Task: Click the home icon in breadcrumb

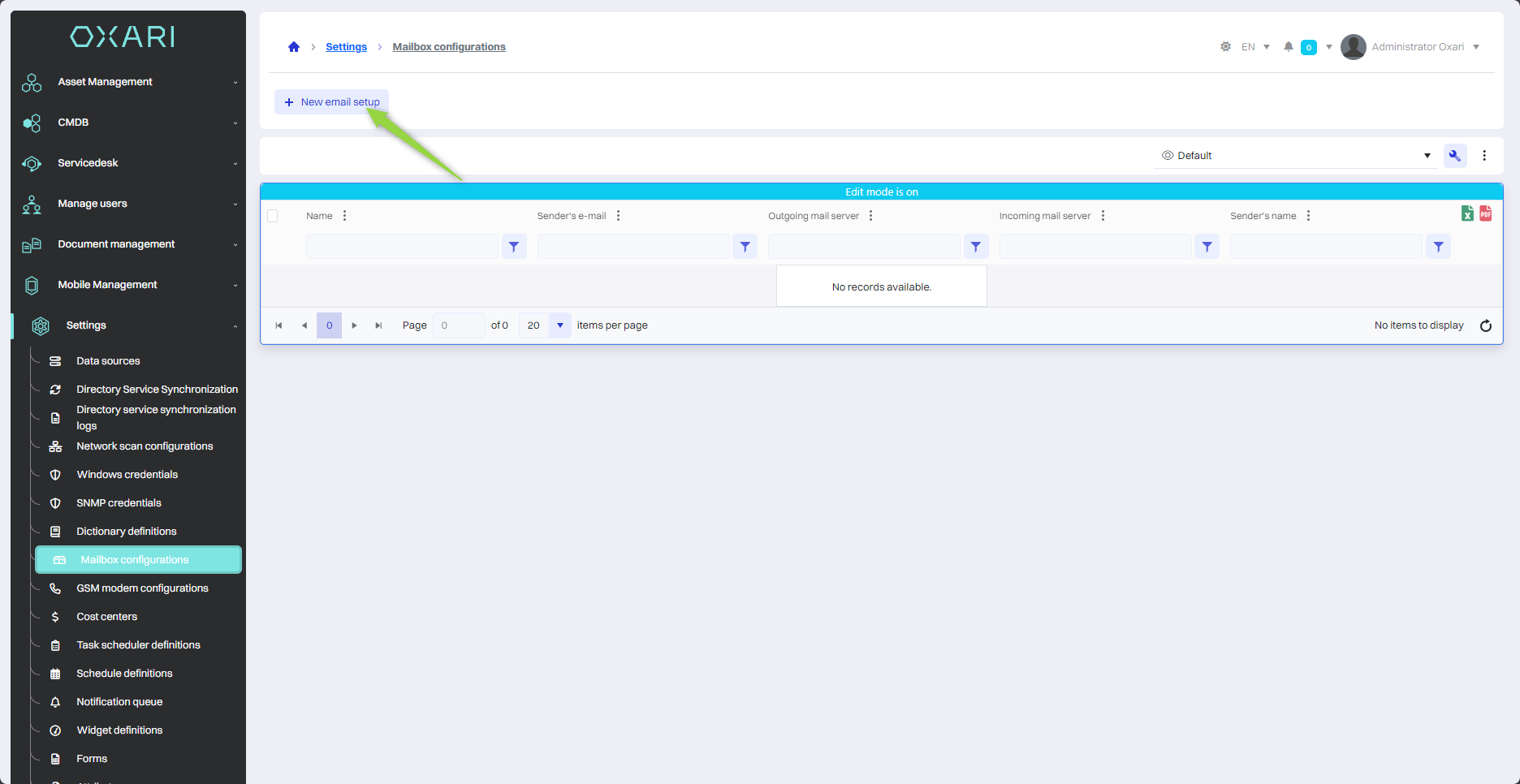Action: tap(294, 47)
